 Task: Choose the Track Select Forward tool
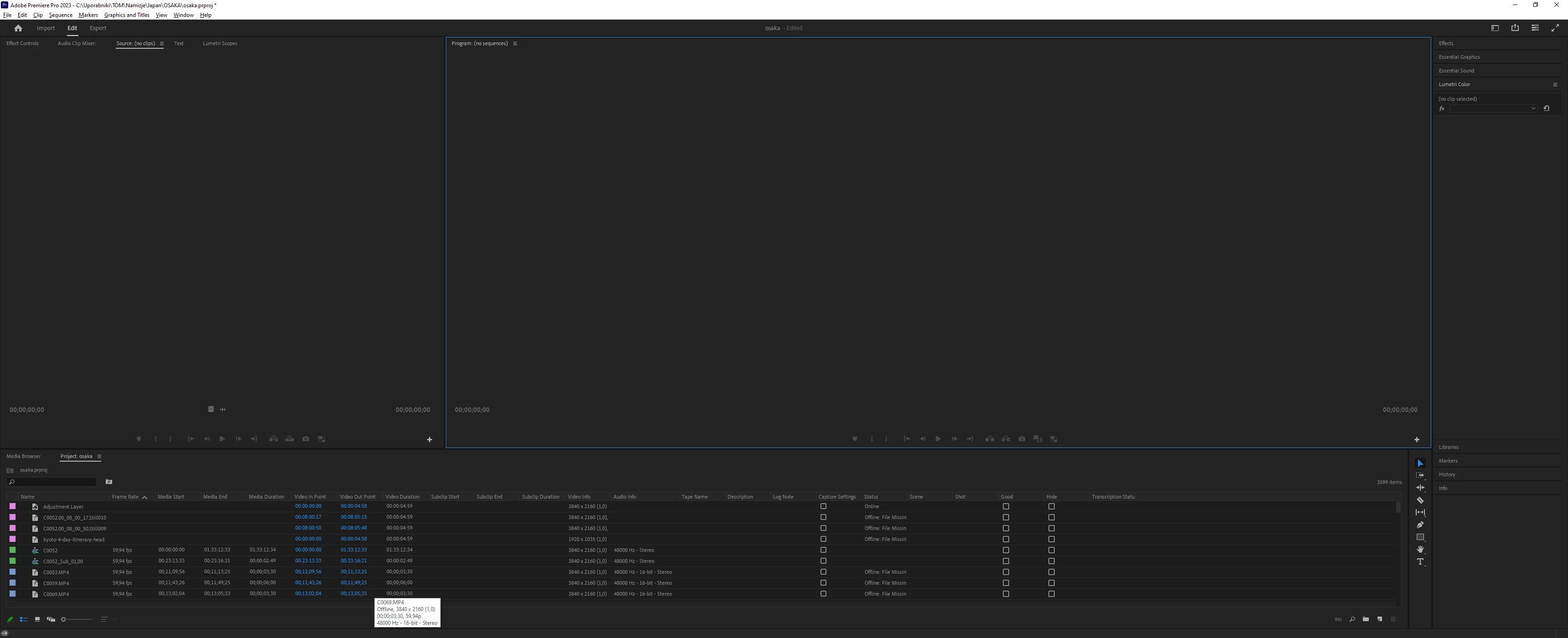[1420, 475]
